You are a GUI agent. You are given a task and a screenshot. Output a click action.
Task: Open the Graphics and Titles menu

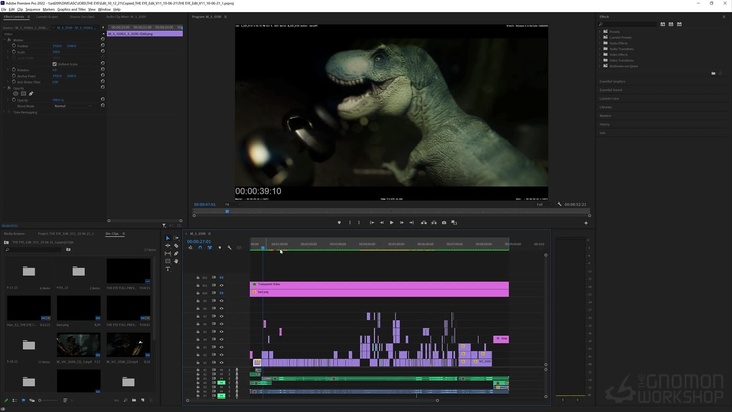point(71,9)
